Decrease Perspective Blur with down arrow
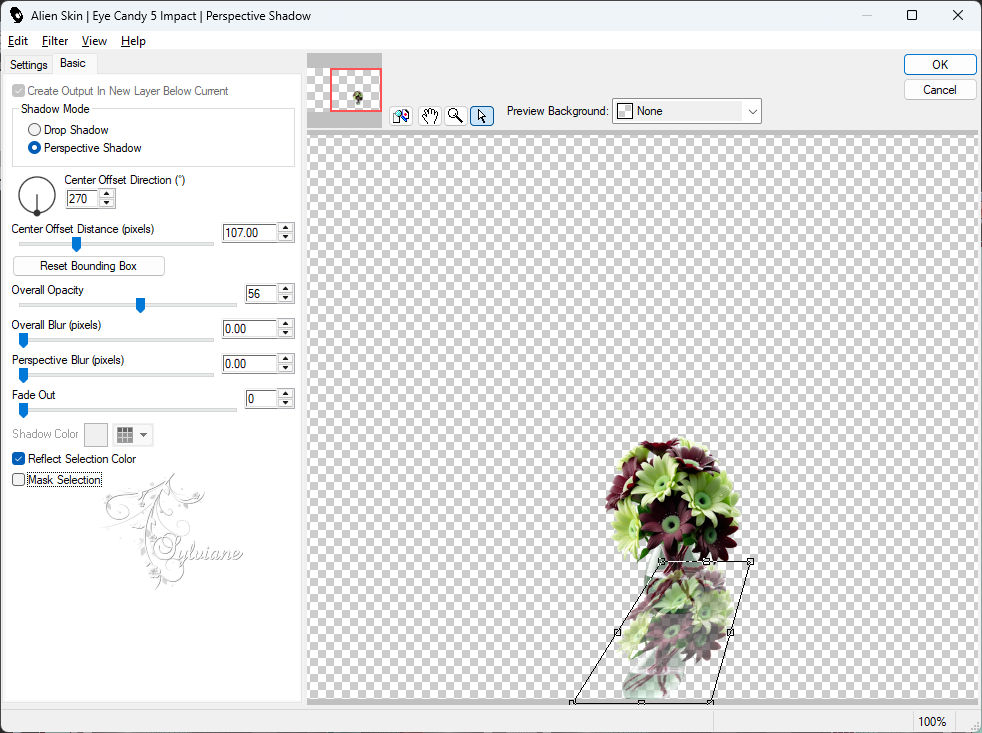Image resolution: width=982 pixels, height=733 pixels. pyautogui.click(x=286, y=368)
